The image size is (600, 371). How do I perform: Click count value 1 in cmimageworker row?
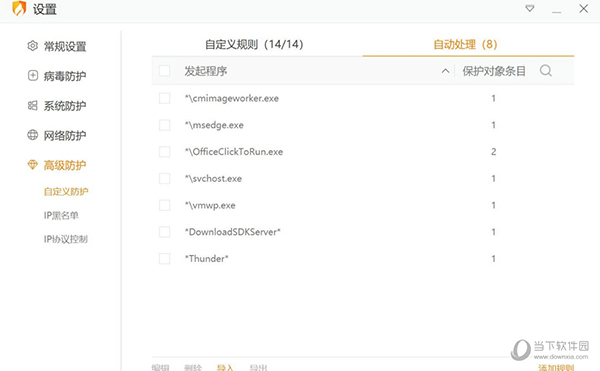coord(494,98)
